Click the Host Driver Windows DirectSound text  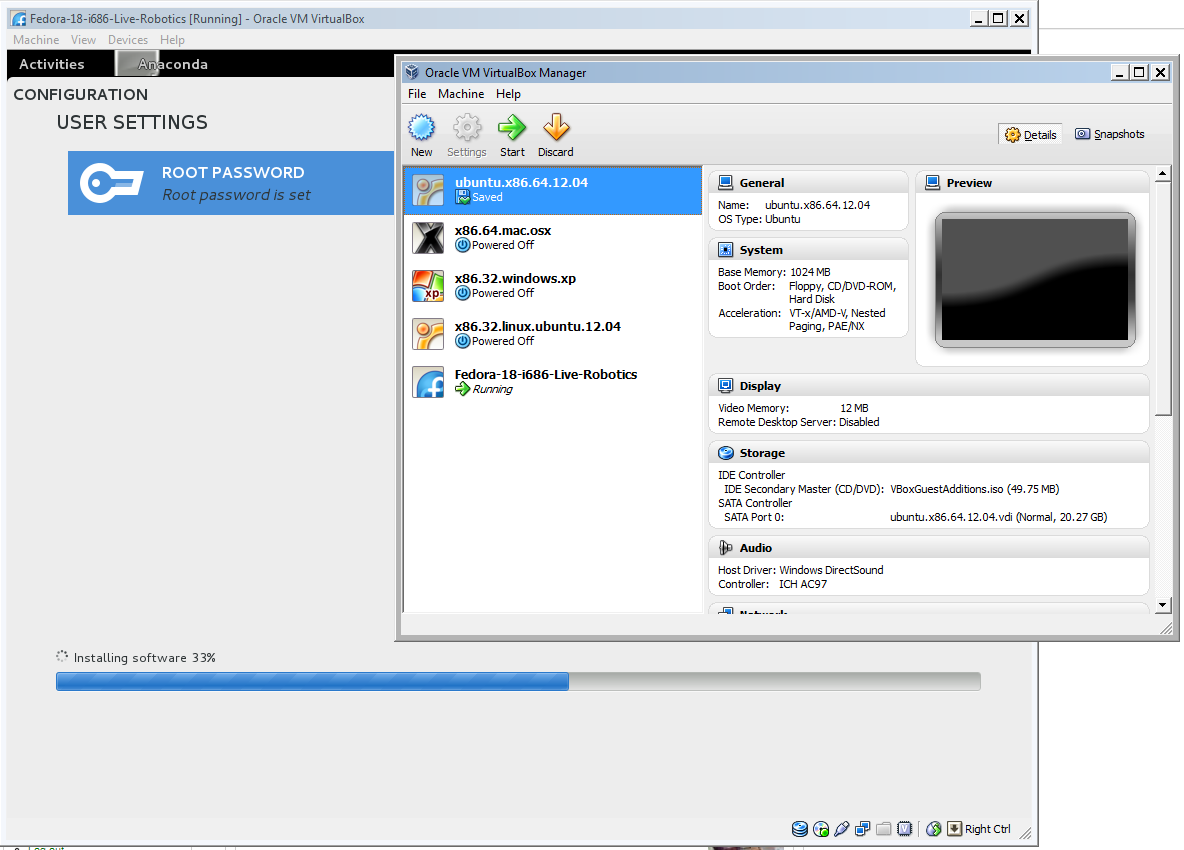pyautogui.click(x=800, y=570)
